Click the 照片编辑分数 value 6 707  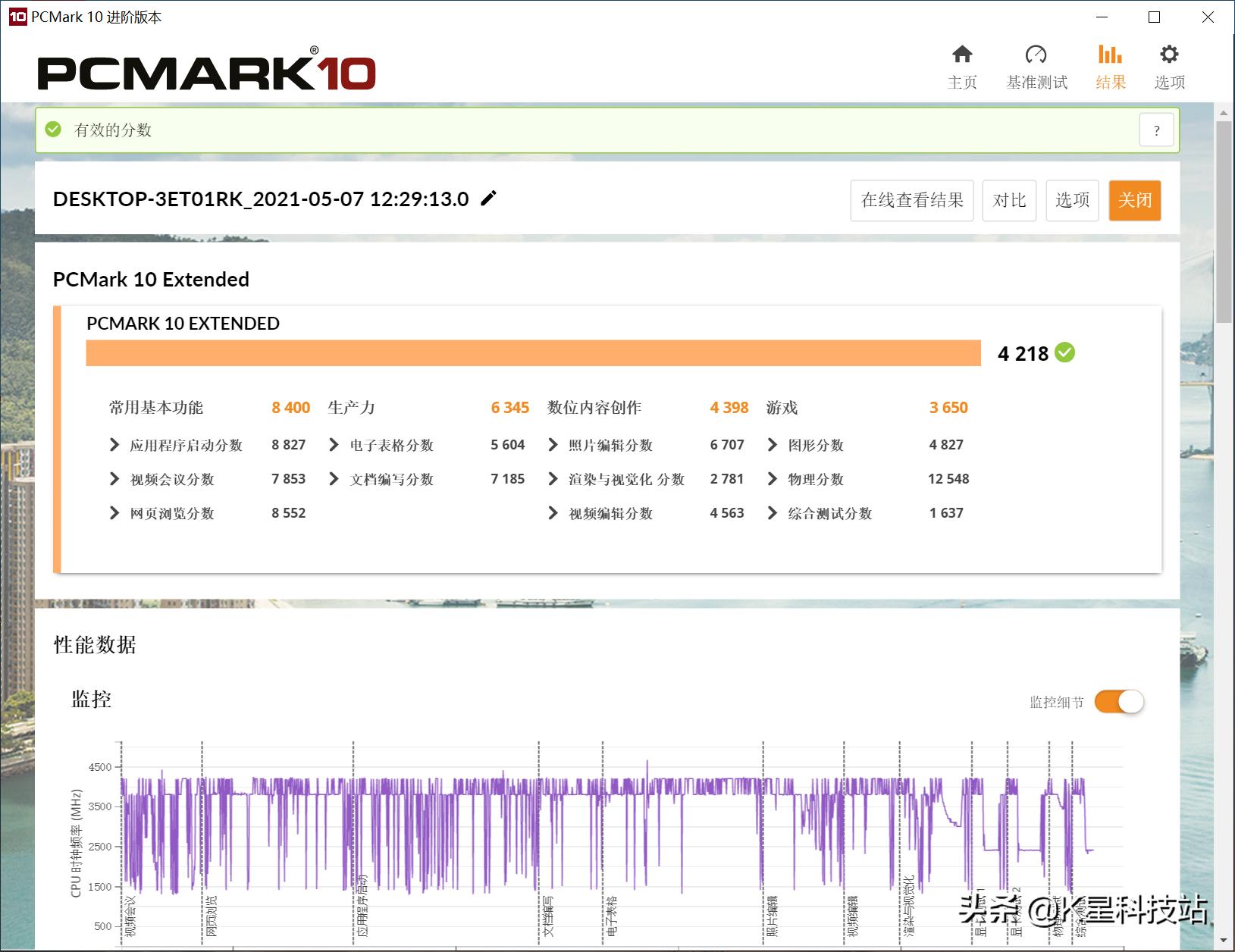coord(727,445)
